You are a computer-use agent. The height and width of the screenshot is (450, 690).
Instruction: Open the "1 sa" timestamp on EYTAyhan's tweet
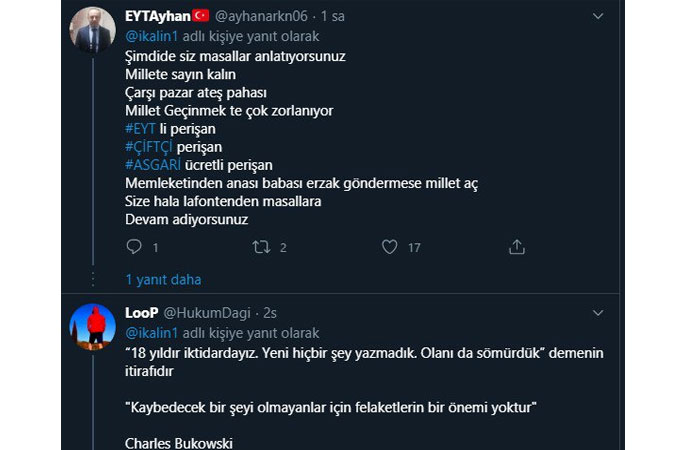335,17
